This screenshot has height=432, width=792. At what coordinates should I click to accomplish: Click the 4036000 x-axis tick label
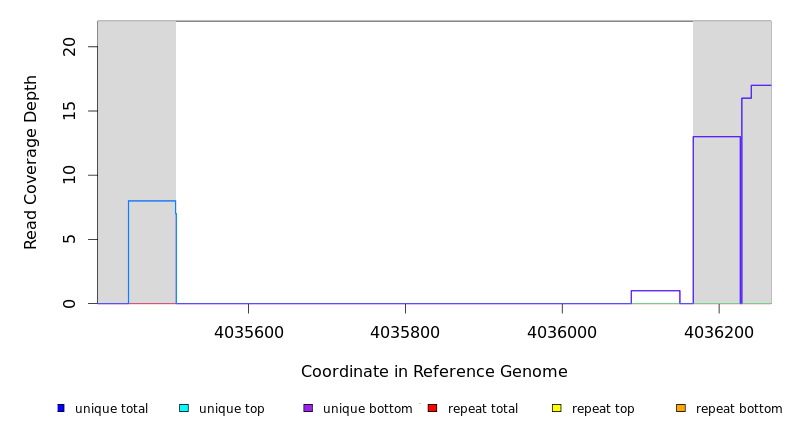pyautogui.click(x=562, y=331)
